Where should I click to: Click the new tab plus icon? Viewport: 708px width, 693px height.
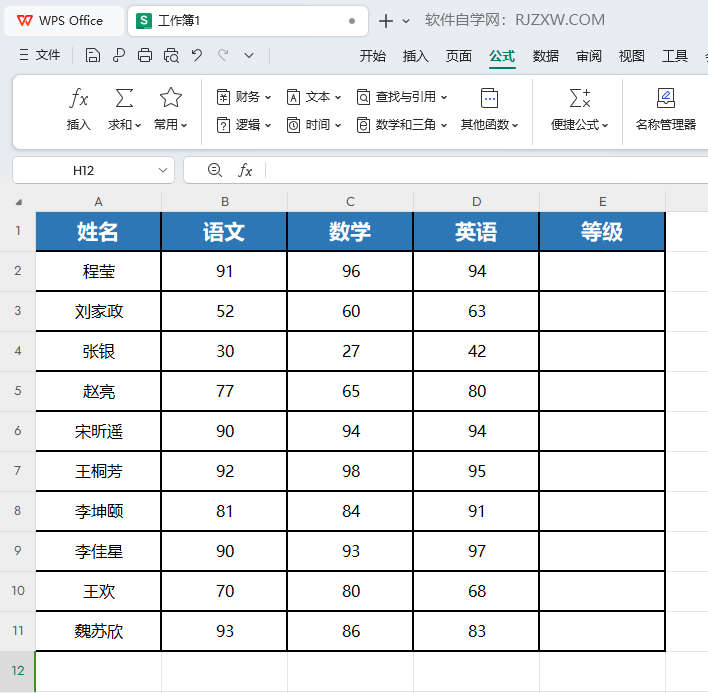386,21
